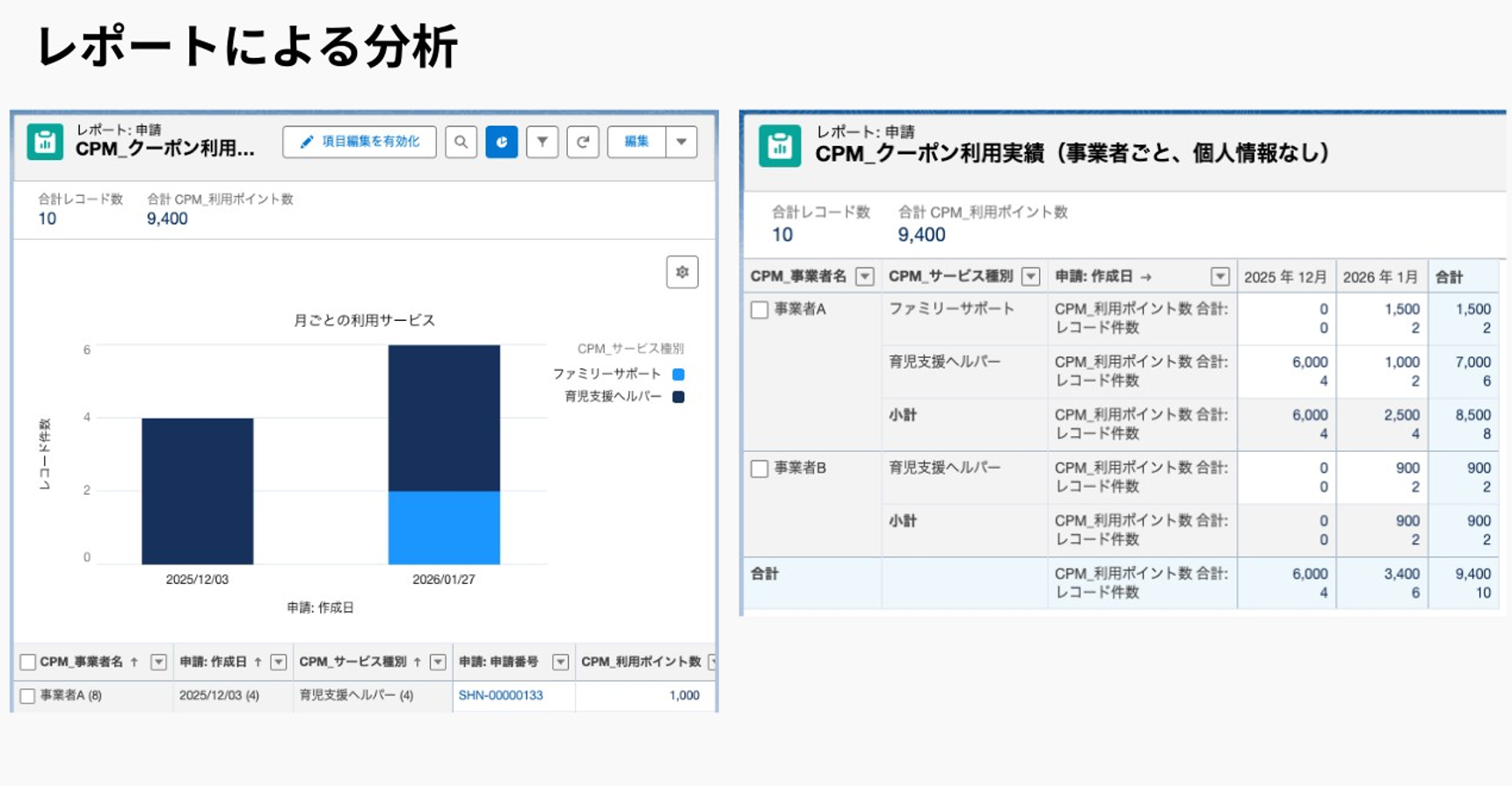Click 事業者A (8) text in left table
The width and height of the screenshot is (1512, 786).
71,695
